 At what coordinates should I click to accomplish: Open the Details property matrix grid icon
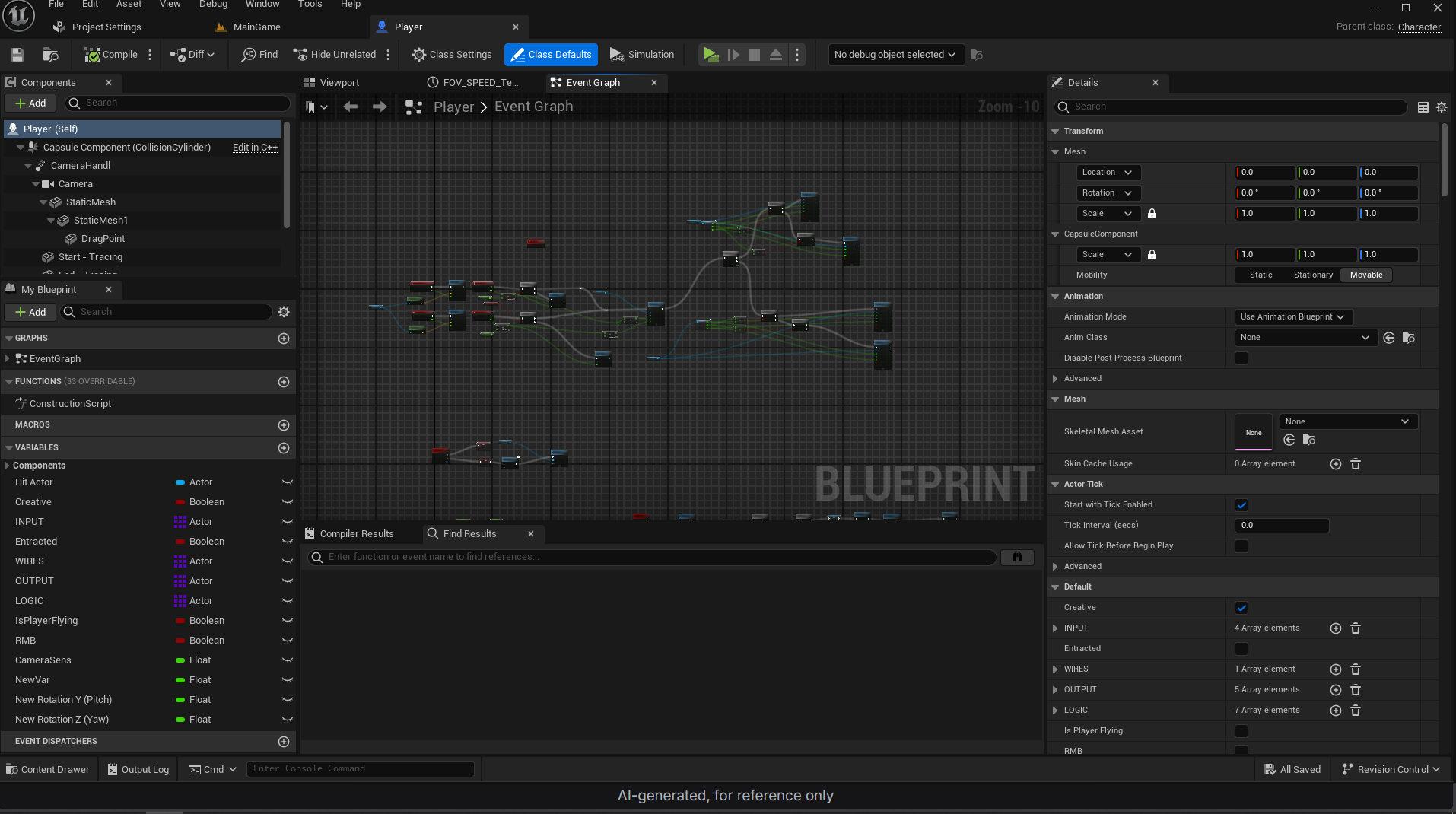coord(1423,107)
